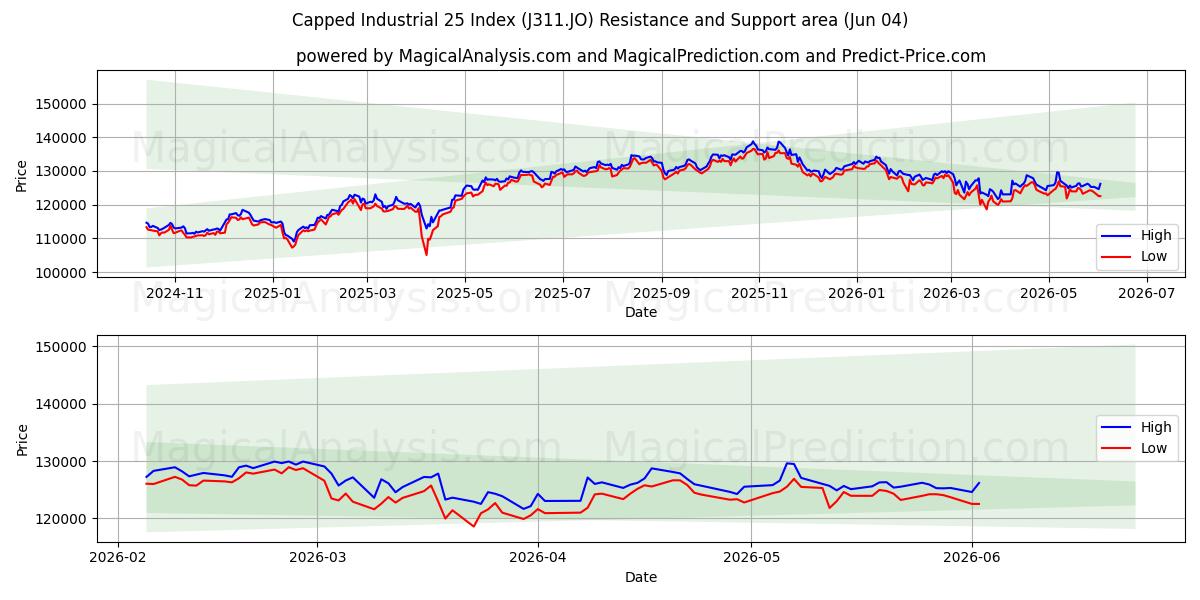Click the '2026-04' tick label on bottom chart
This screenshot has height=600, width=1200.
538,558
